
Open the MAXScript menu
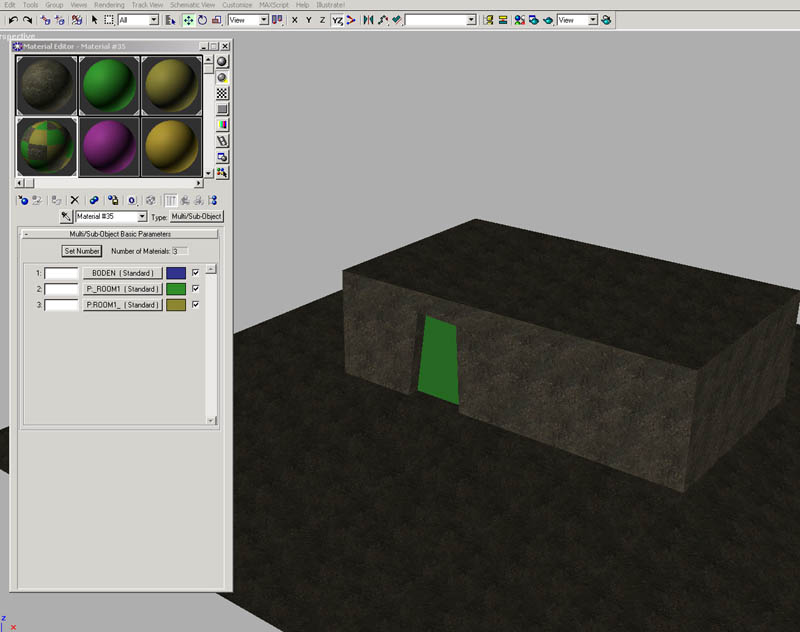pyautogui.click(x=274, y=5)
